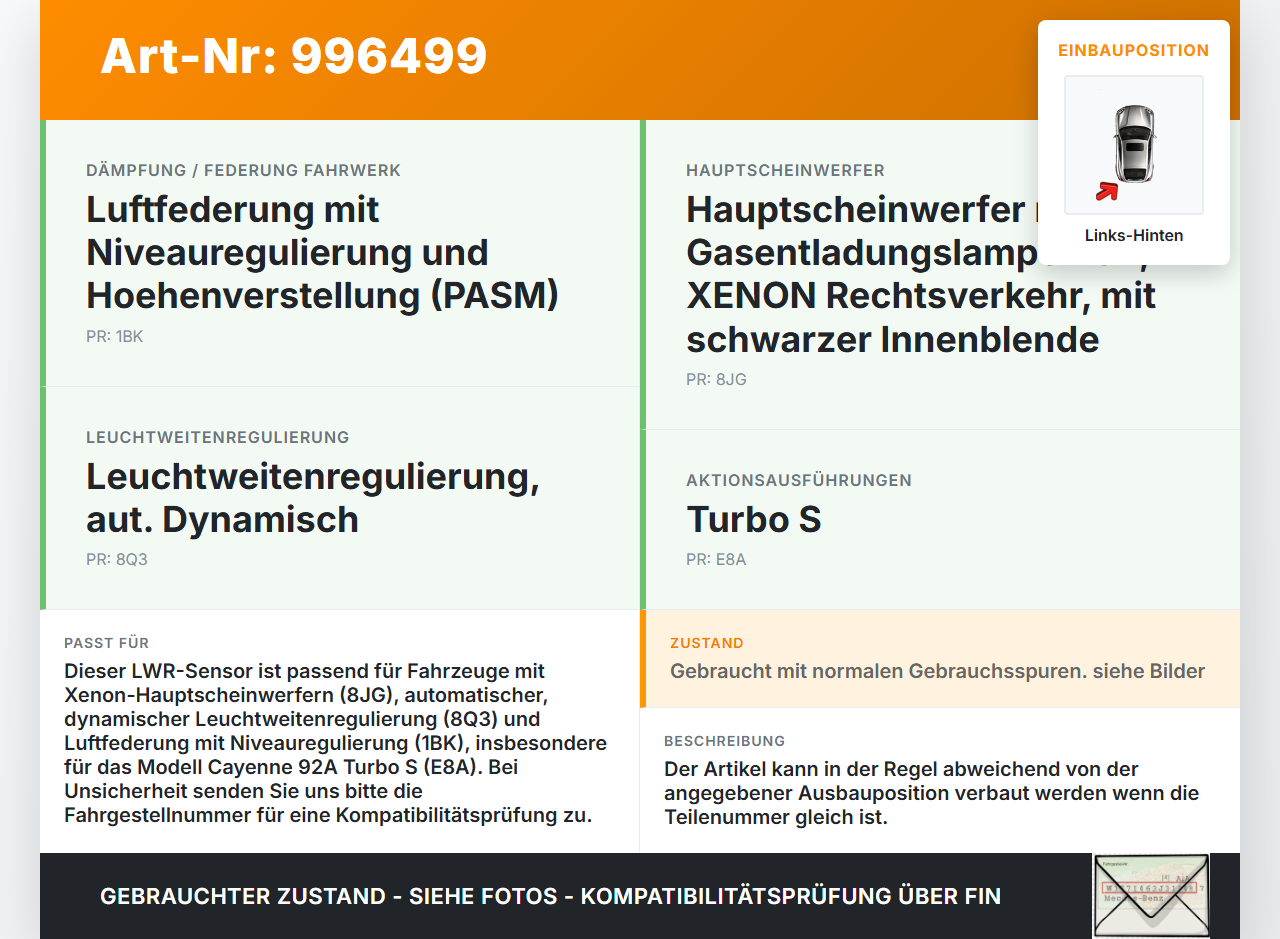
Task: Click the Links-Hinten caption
Action: point(1134,236)
